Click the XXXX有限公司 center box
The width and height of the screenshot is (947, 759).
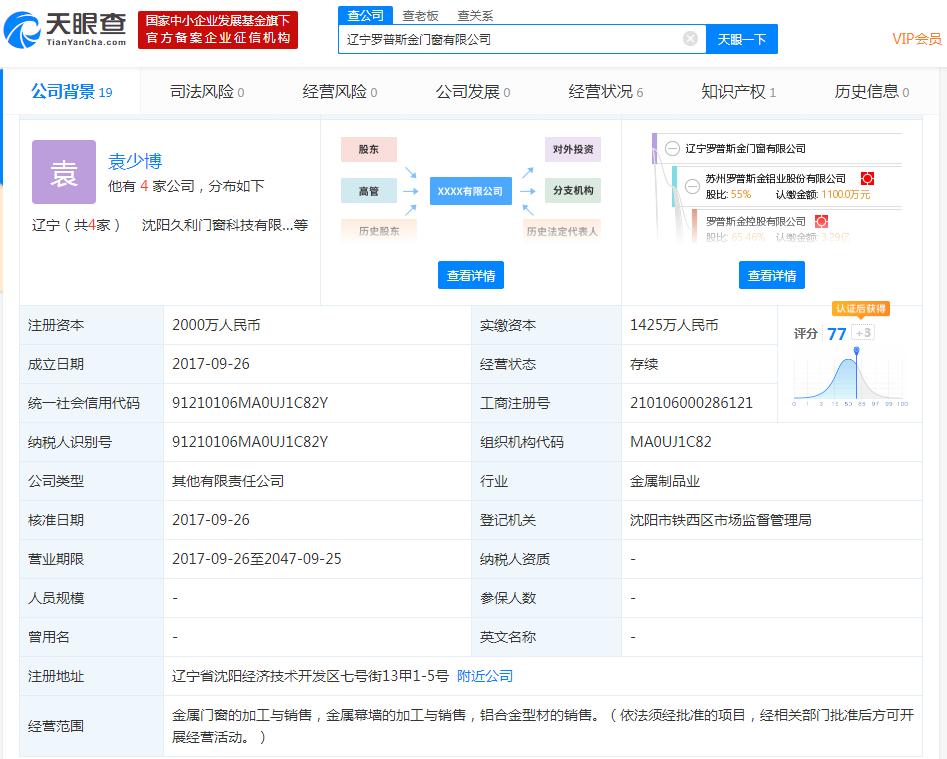pos(470,191)
